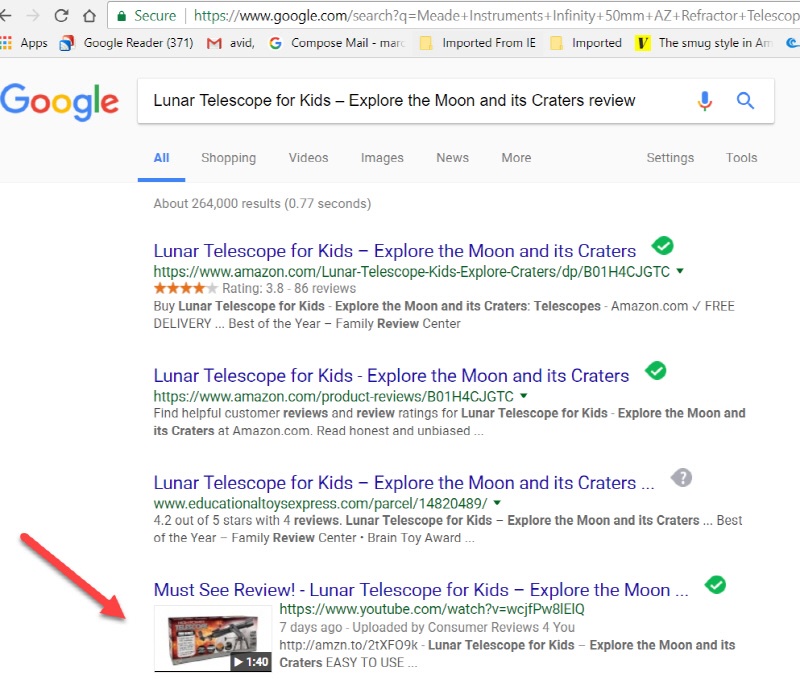Play the 1:40 telescope video thumbnail
The height and width of the screenshot is (695, 800).
coord(213,638)
